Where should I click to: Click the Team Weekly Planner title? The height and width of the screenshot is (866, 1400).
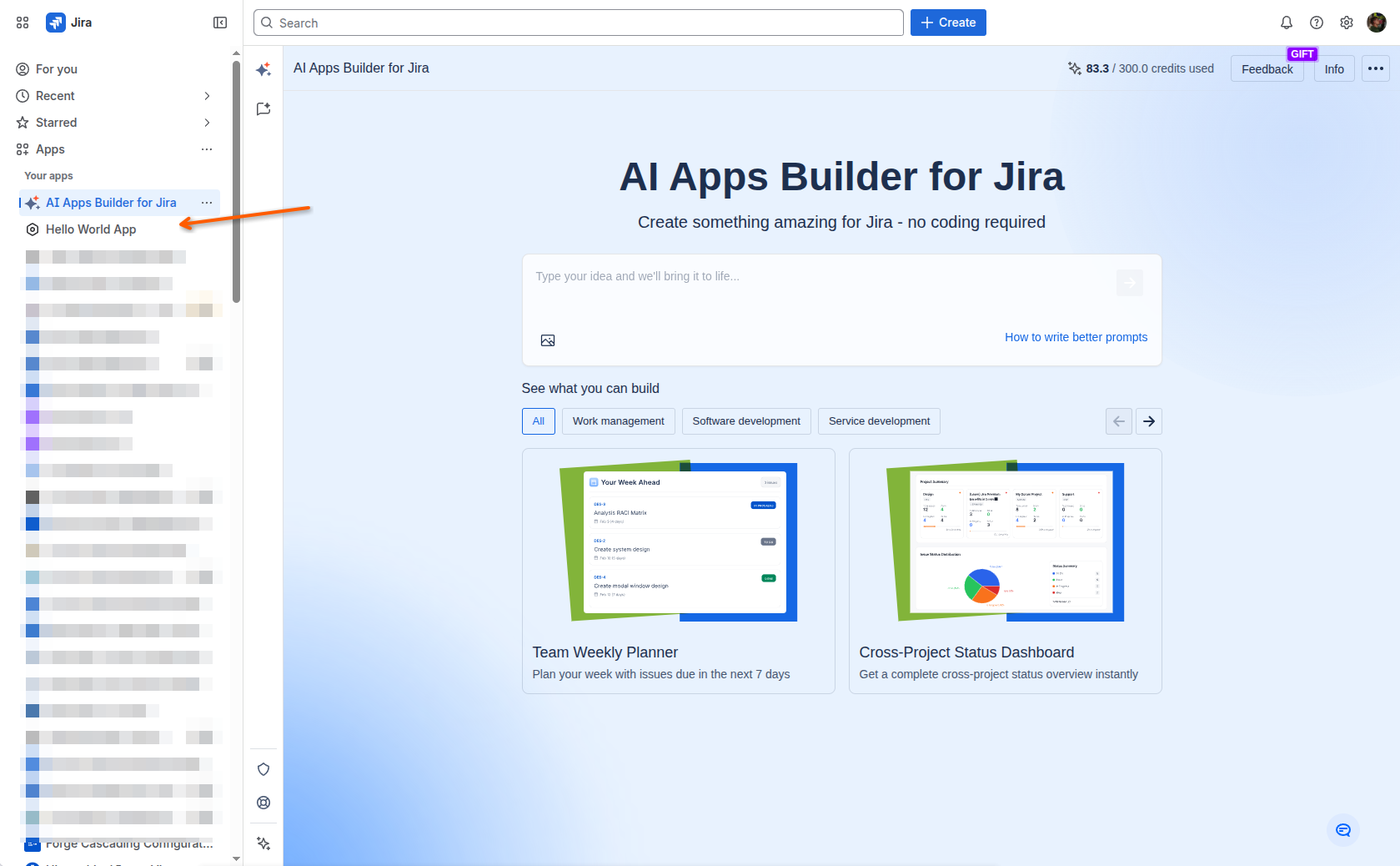(x=605, y=652)
